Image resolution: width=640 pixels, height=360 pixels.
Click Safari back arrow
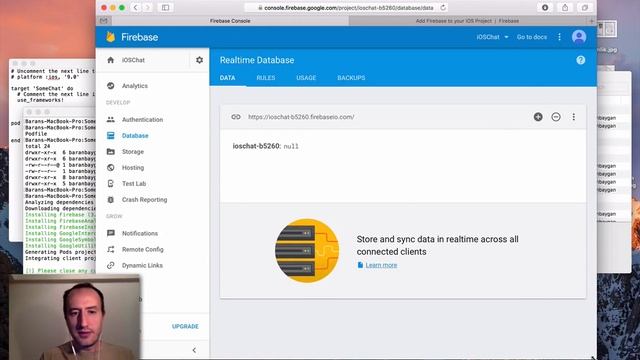click(136, 7)
